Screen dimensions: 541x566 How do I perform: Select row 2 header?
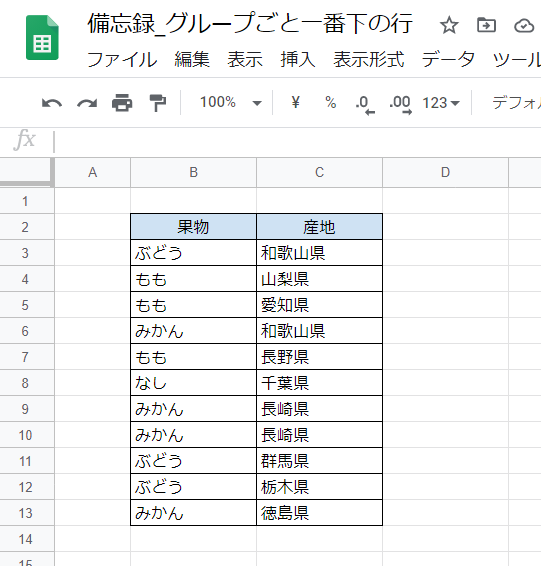tap(27, 227)
